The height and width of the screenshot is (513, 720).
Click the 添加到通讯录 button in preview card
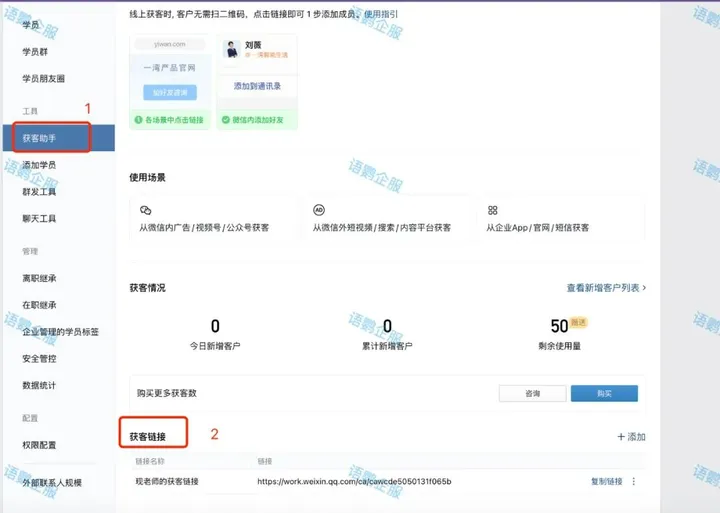(x=257, y=87)
